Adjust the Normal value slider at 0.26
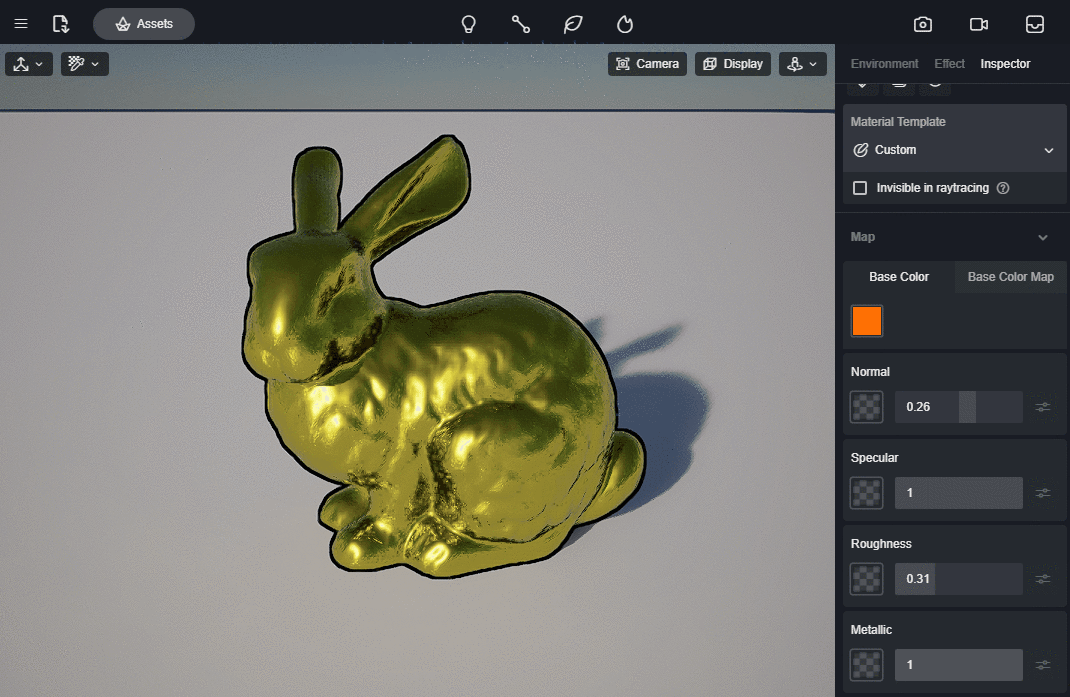This screenshot has height=697, width=1070. point(959,407)
